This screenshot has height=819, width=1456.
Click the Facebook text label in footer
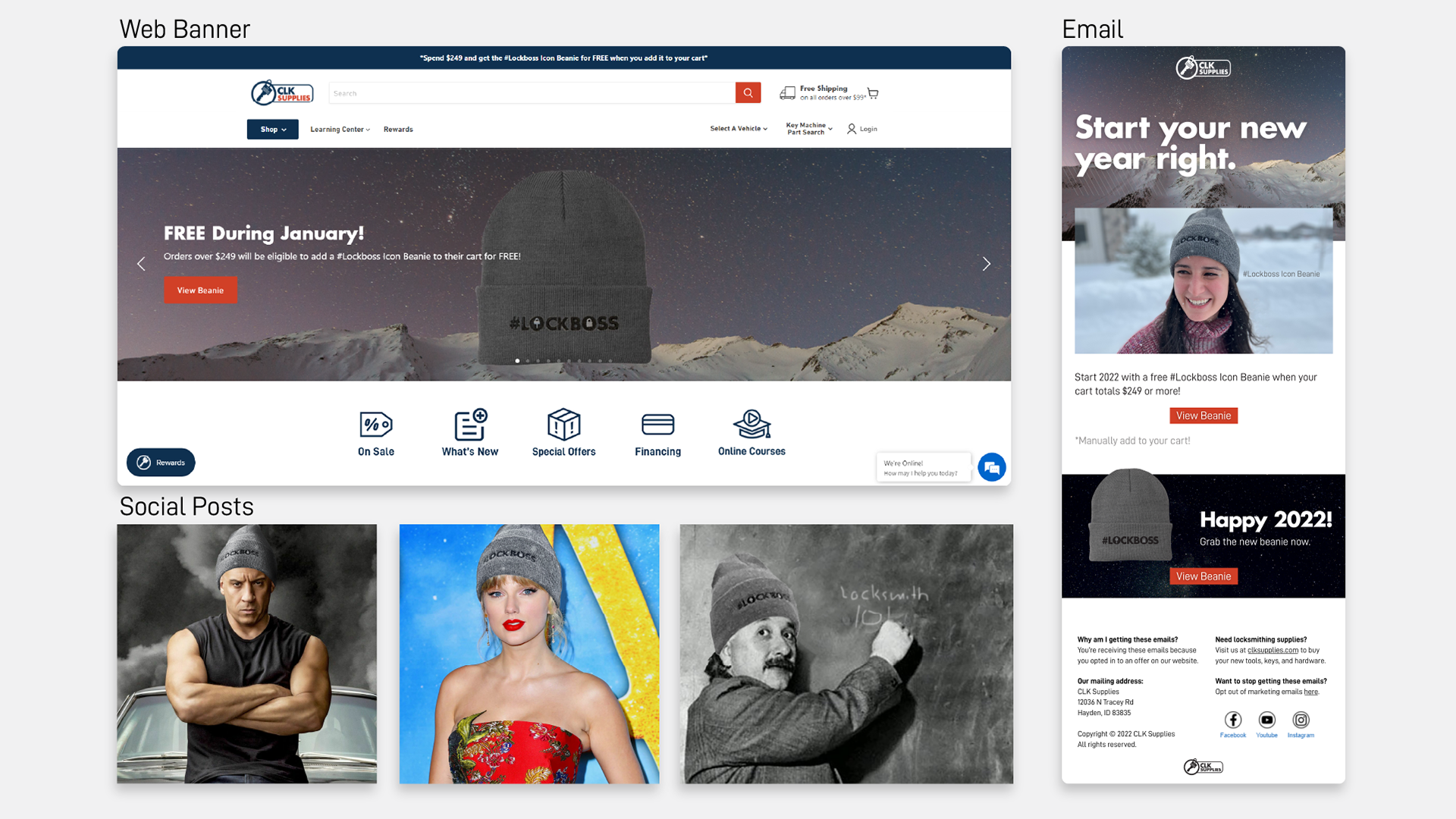click(x=1233, y=736)
